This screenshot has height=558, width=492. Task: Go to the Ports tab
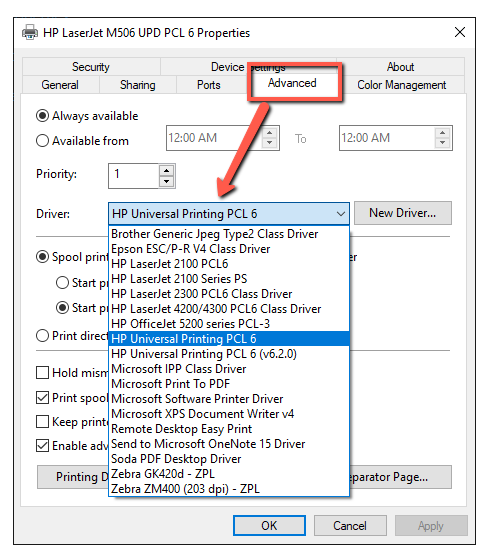point(208,85)
